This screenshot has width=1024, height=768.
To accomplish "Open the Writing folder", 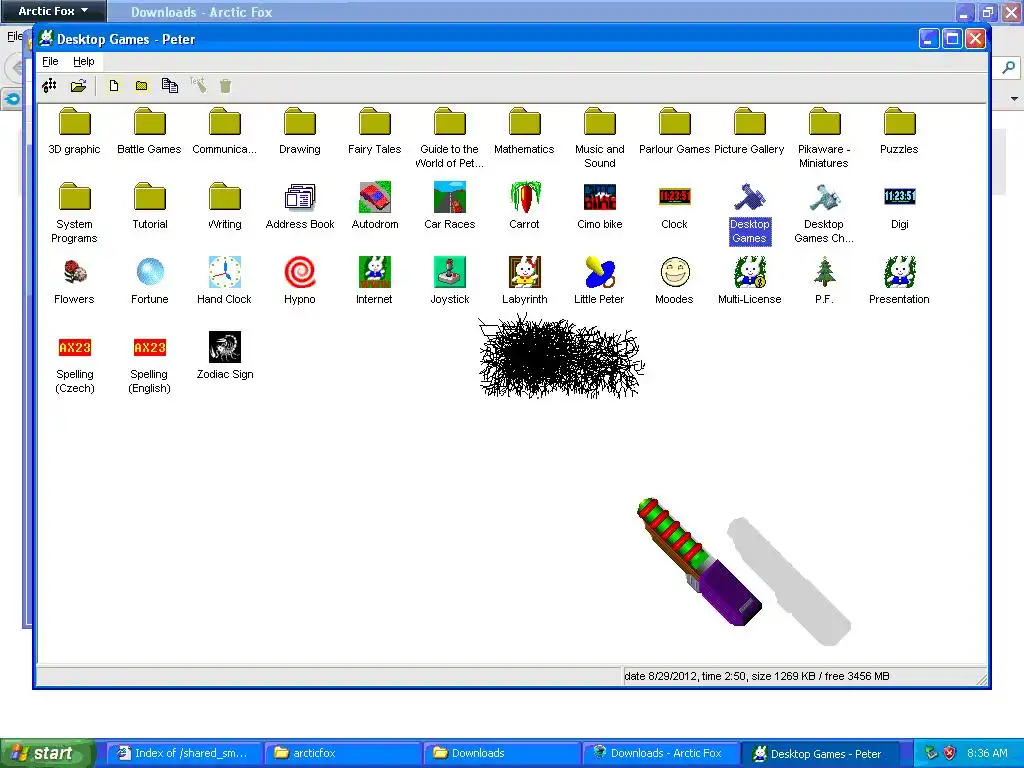I will (225, 198).
